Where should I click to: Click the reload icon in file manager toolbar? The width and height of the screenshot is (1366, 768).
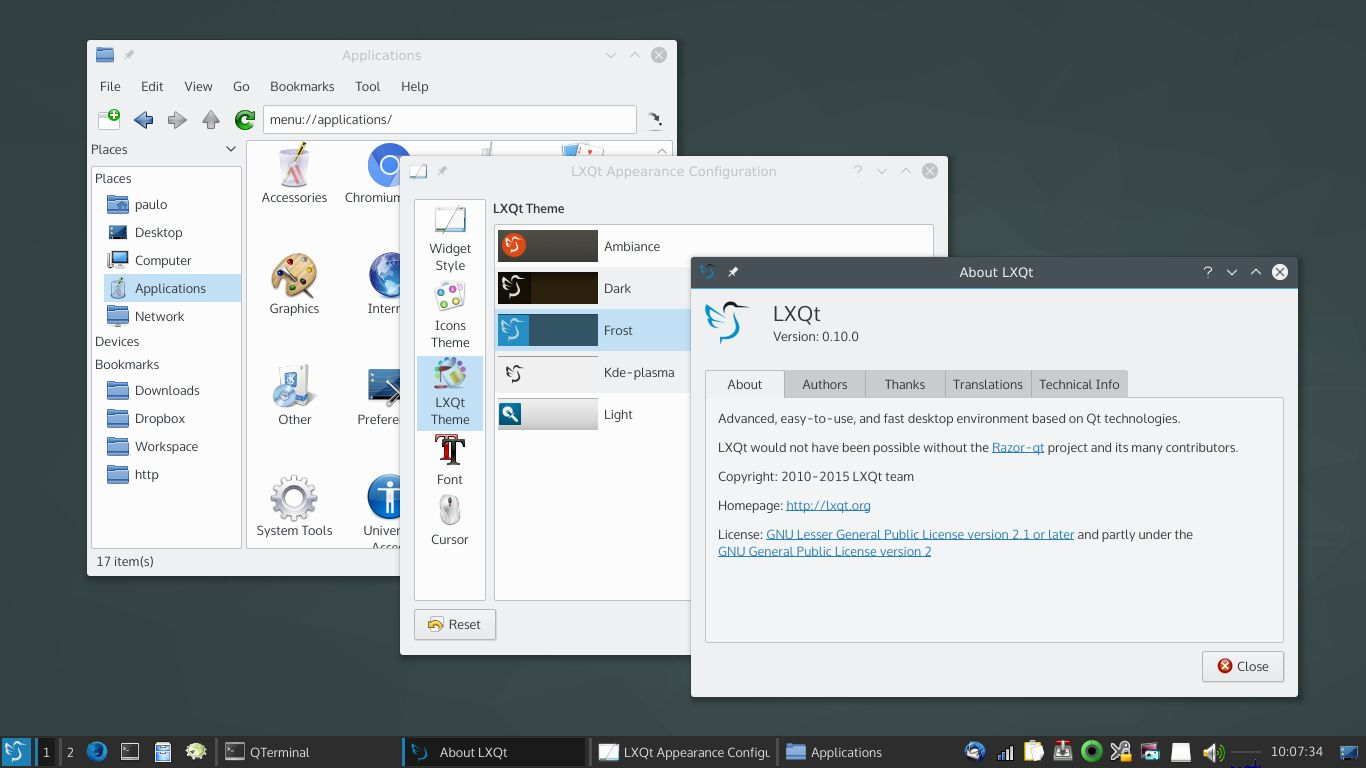click(244, 119)
